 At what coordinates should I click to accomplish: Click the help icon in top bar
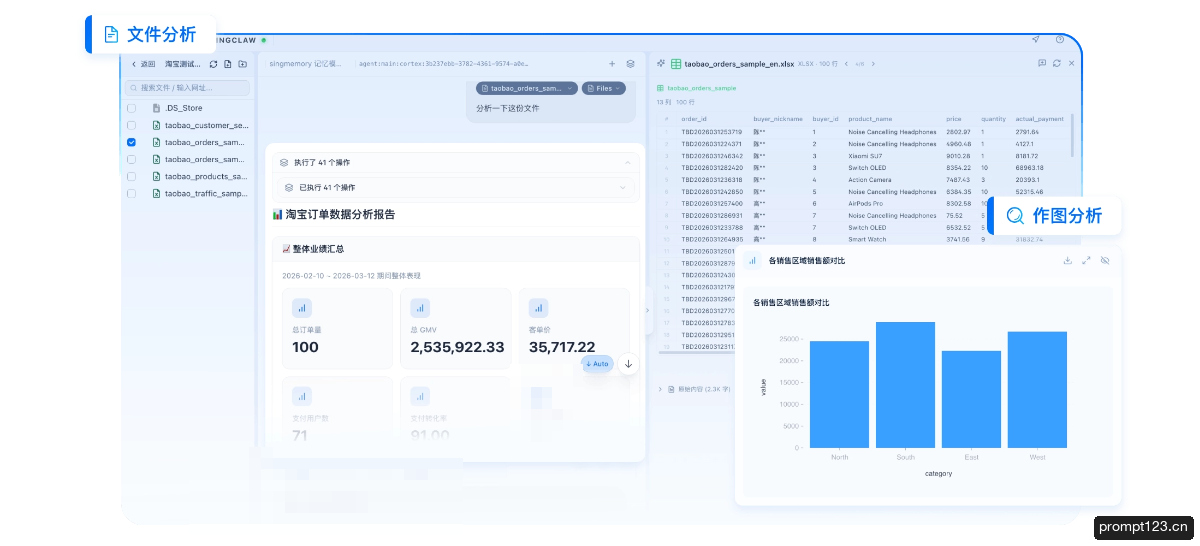(x=1060, y=40)
